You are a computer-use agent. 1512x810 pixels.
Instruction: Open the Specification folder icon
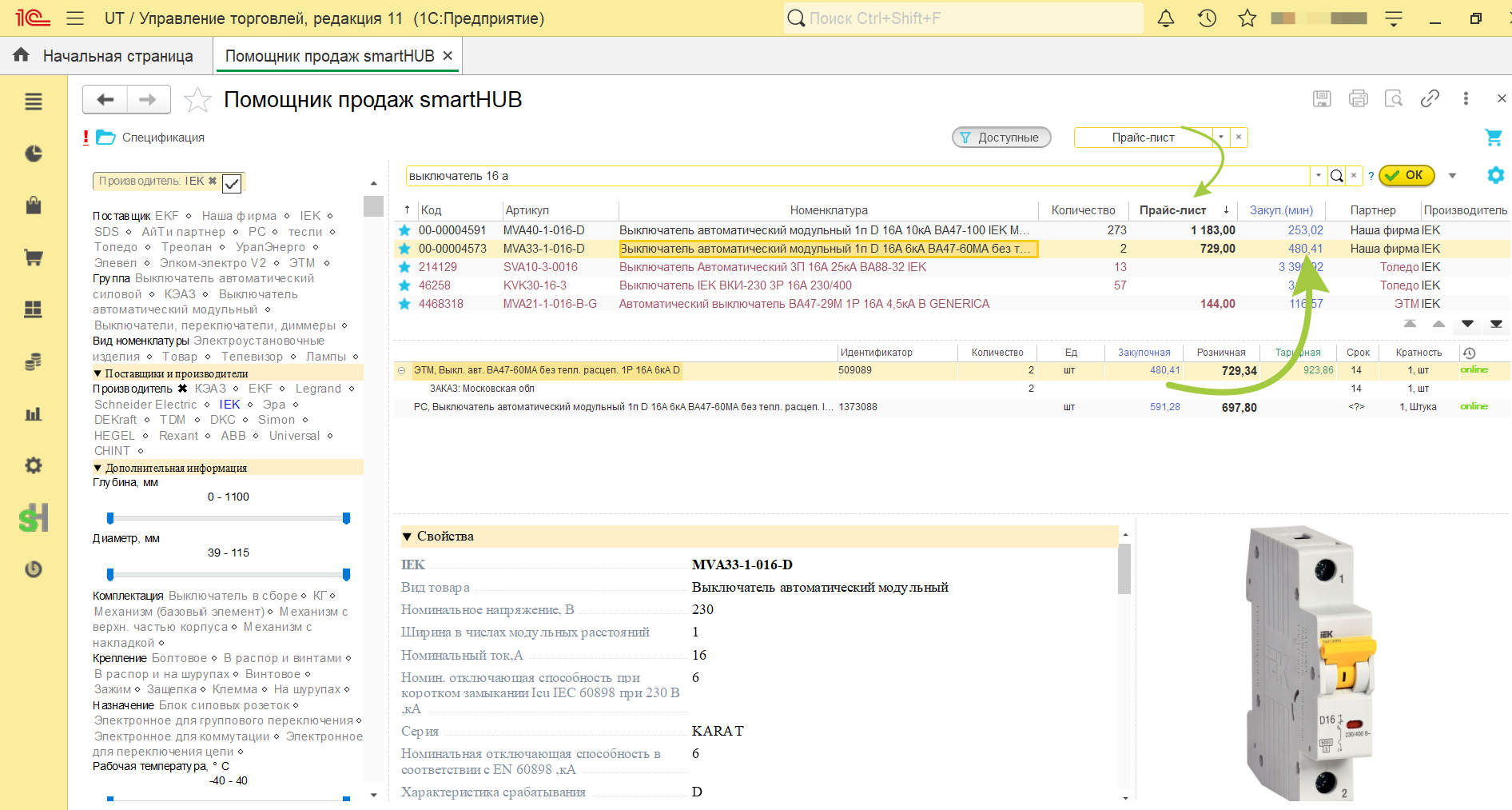coord(105,138)
